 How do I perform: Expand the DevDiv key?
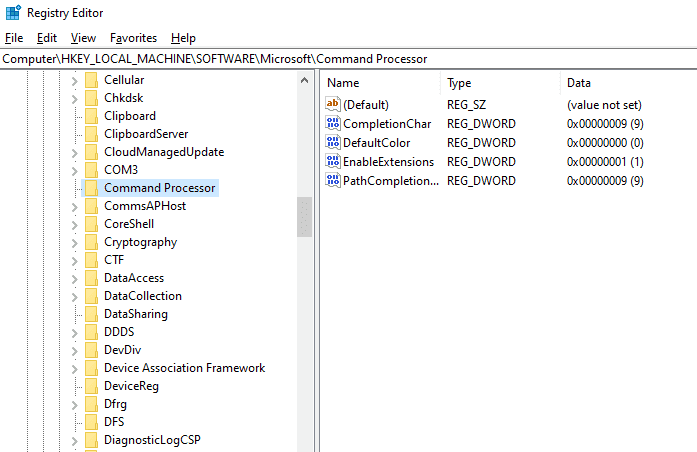click(x=75, y=351)
